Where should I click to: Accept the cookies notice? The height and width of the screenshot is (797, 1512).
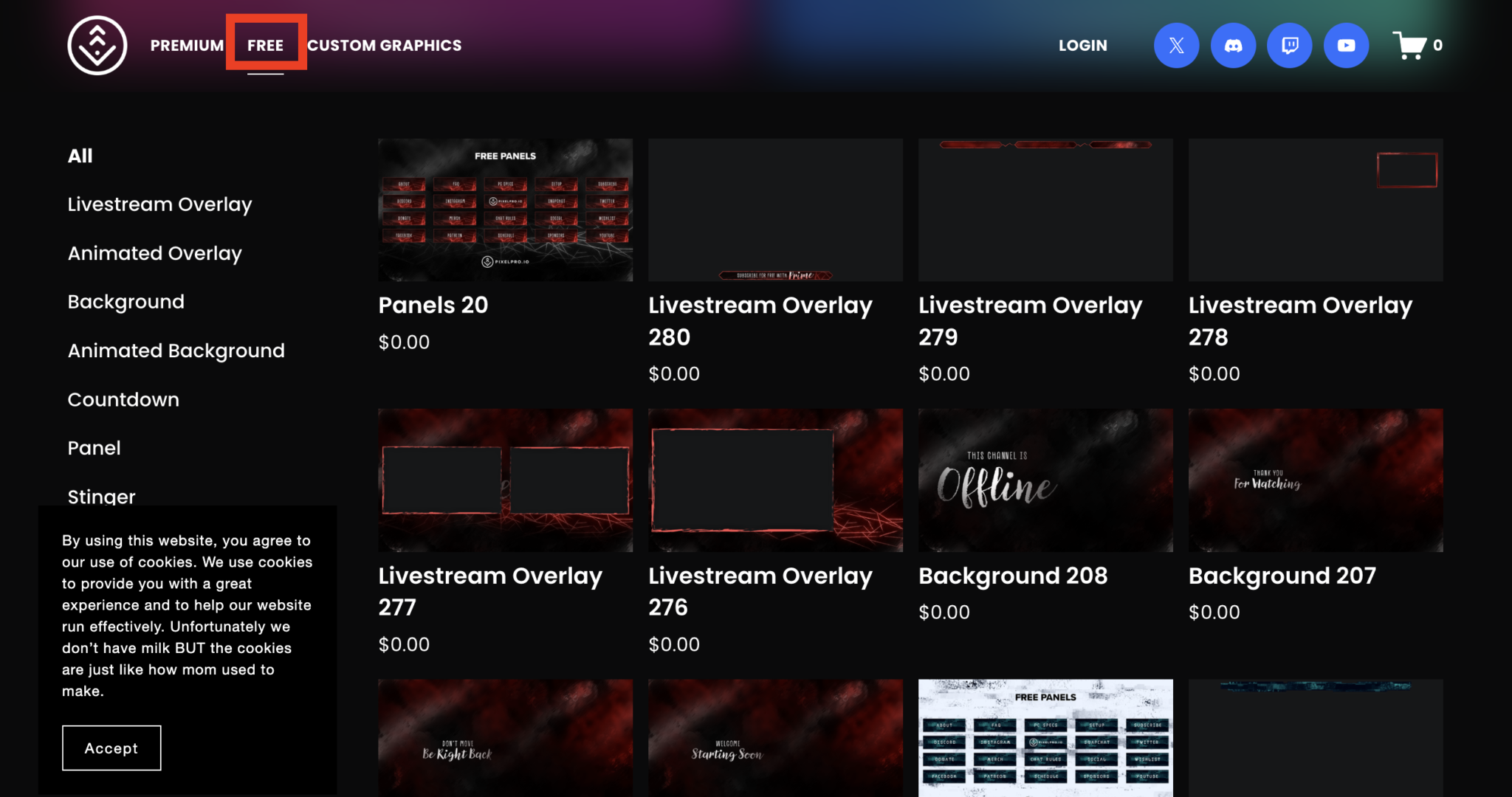(111, 748)
